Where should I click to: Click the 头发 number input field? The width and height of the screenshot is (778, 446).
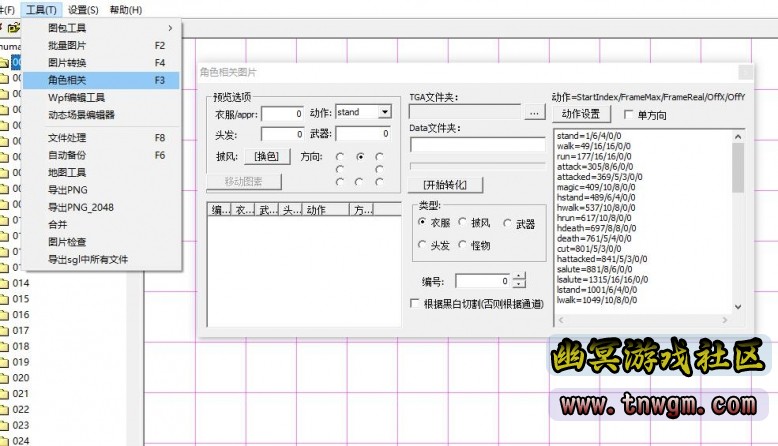282,134
